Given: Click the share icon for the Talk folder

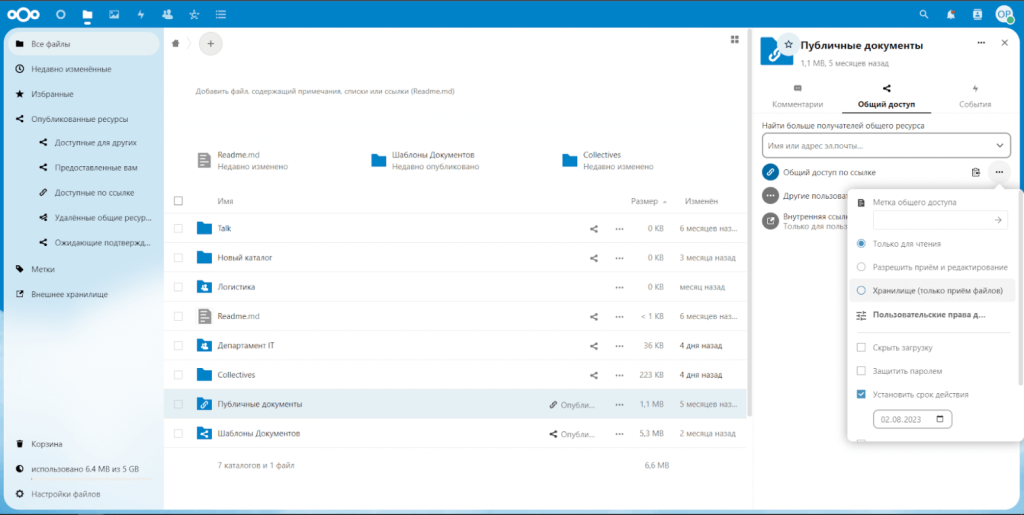Looking at the screenshot, I should (x=594, y=228).
